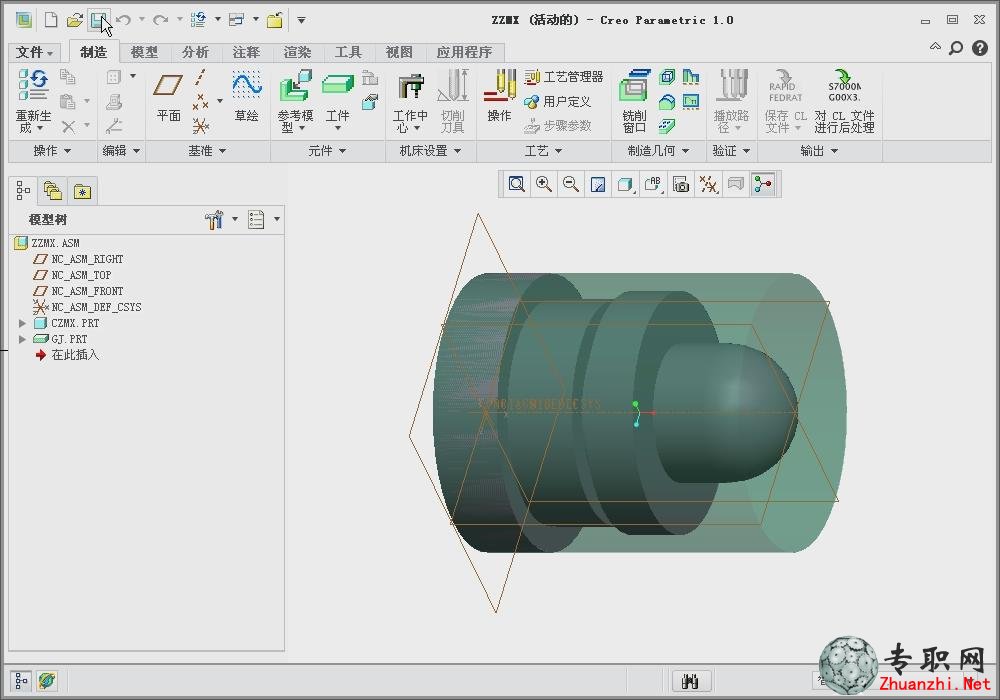Open a file with folder icon

coord(75,20)
